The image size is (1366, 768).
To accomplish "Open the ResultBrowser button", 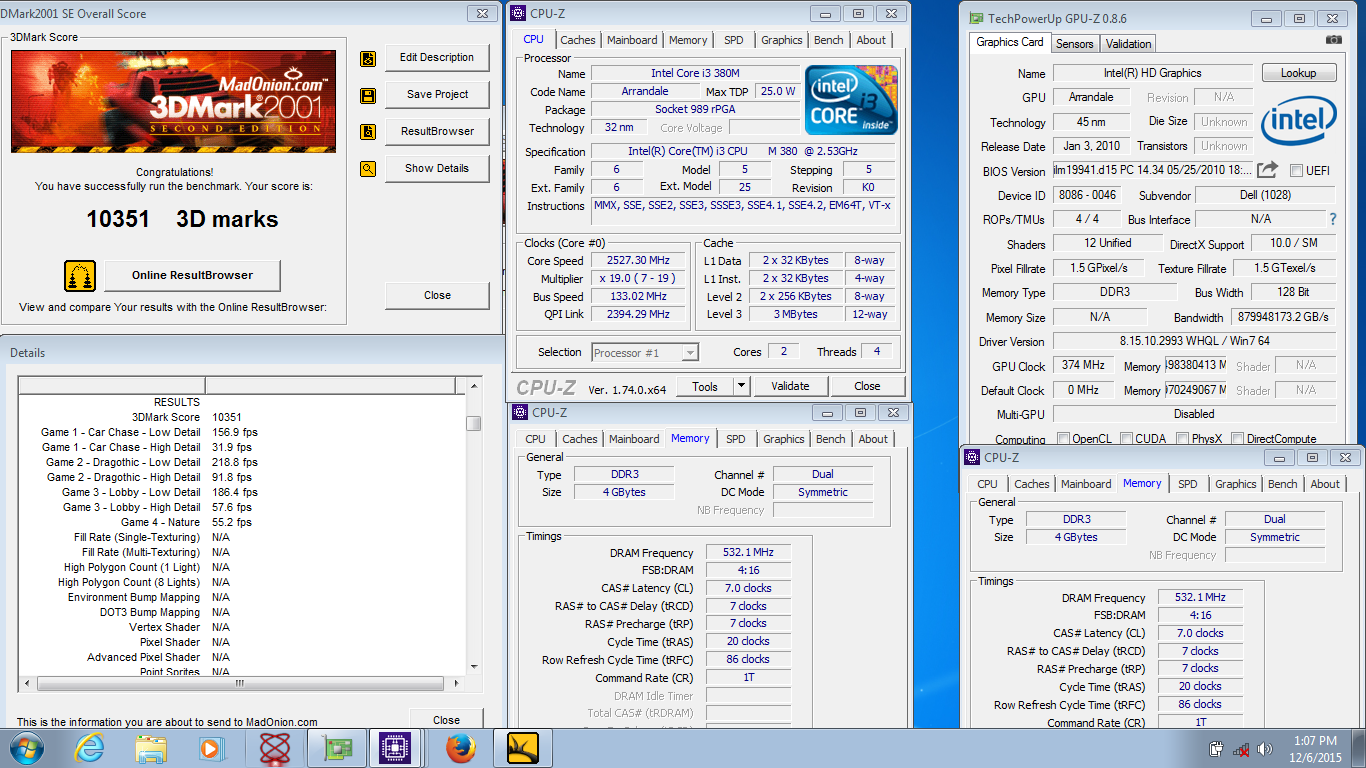I will click(x=437, y=132).
